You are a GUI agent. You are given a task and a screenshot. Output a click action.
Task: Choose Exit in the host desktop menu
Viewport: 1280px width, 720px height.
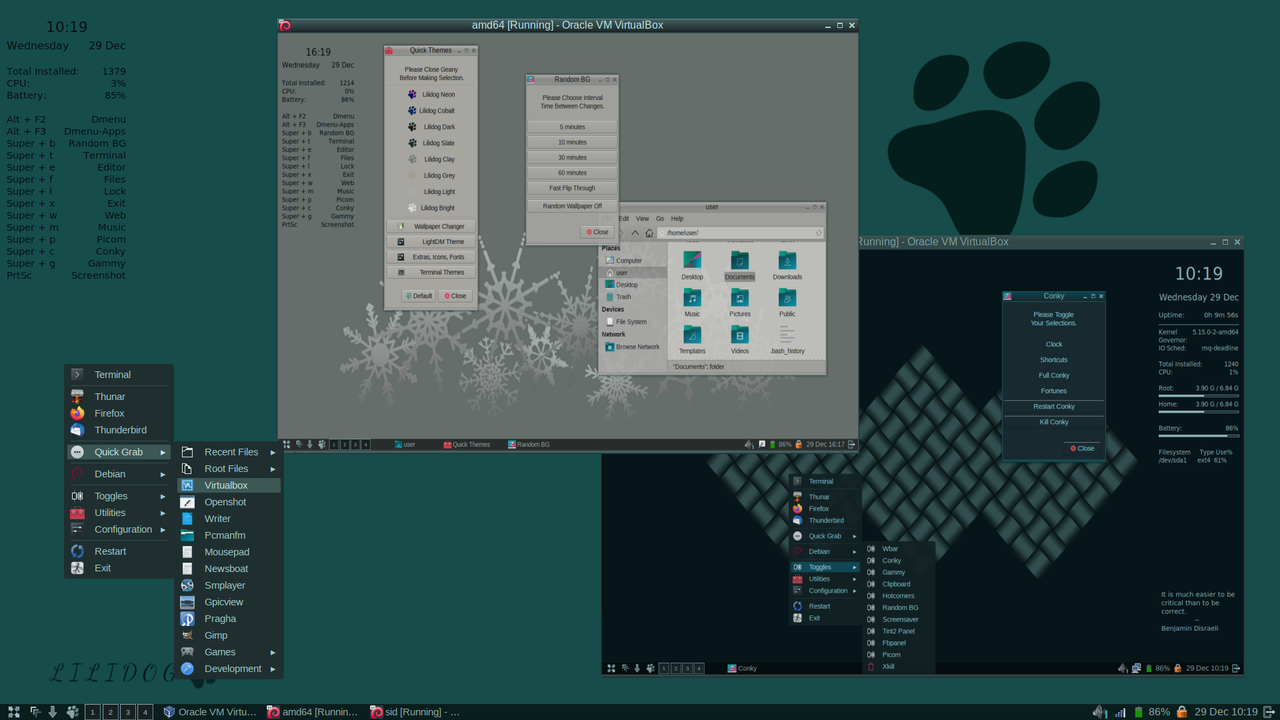119,568
